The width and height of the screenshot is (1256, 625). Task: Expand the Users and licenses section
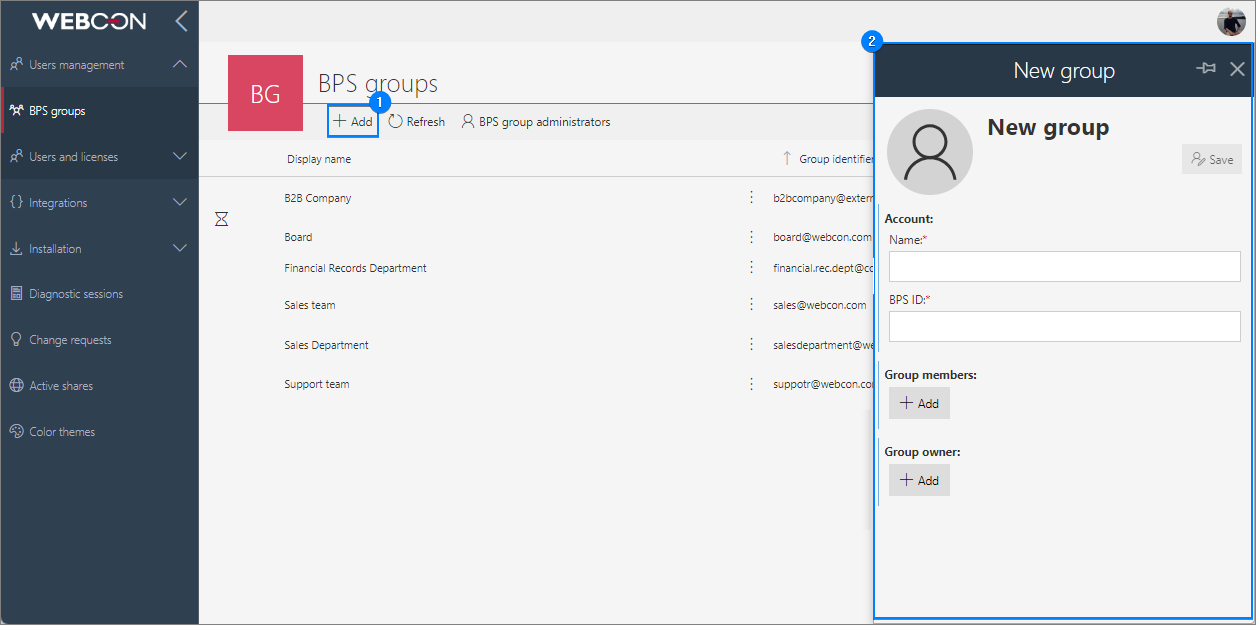click(180, 157)
